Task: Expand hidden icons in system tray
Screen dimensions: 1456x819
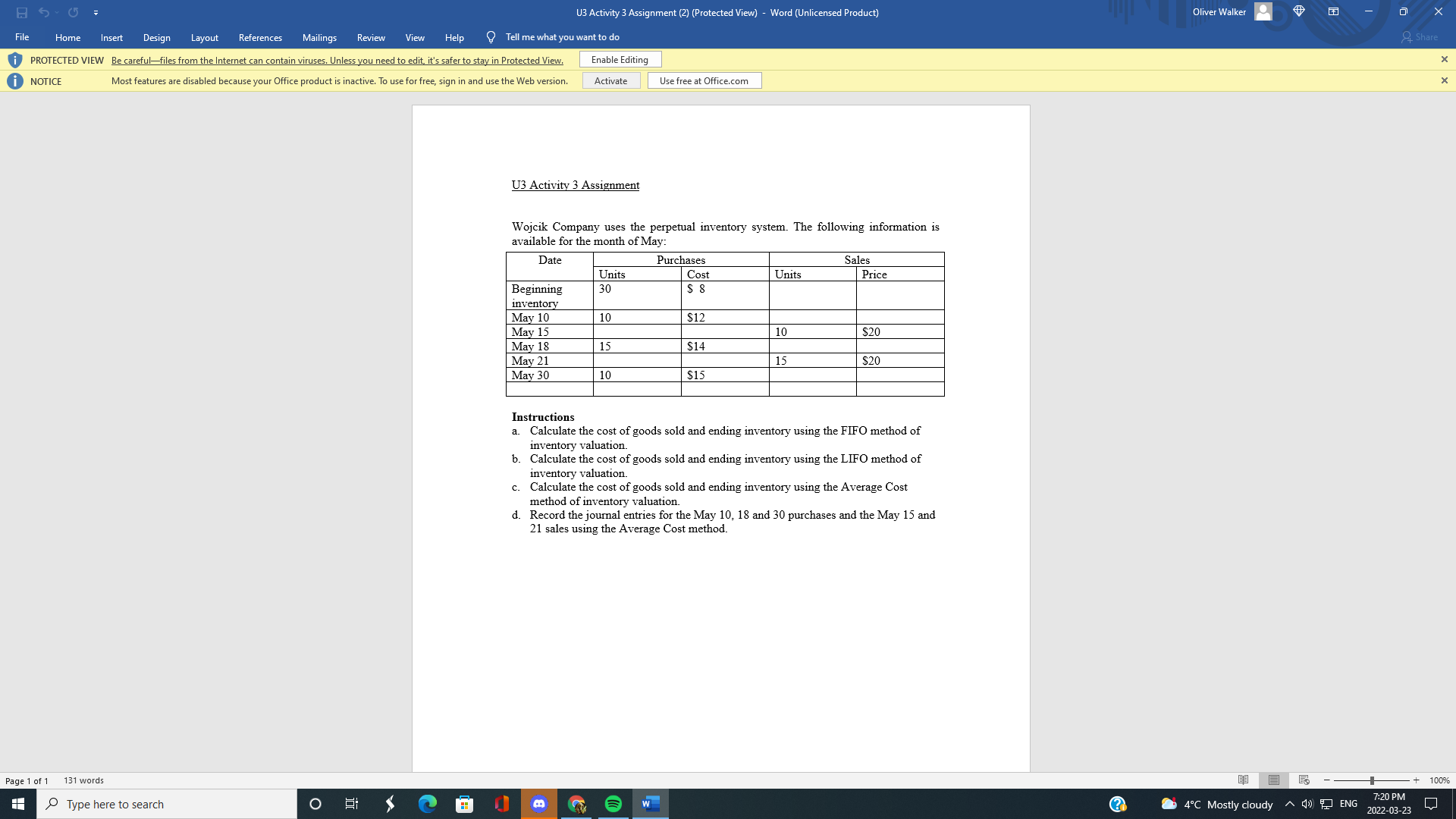Action: pos(1289,803)
